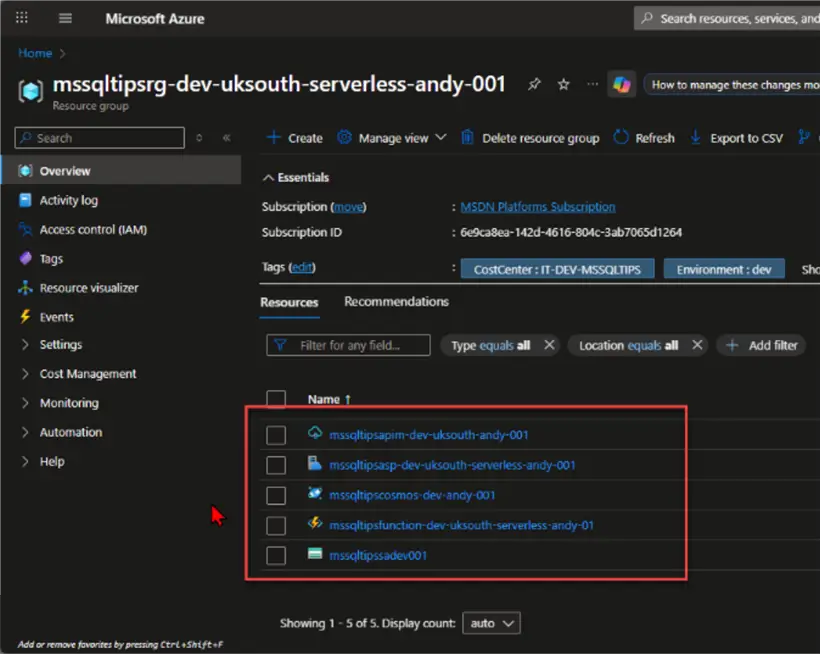This screenshot has height=654, width=820.
Task: Open the Manage view dropdown
Action: pyautogui.click(x=393, y=138)
